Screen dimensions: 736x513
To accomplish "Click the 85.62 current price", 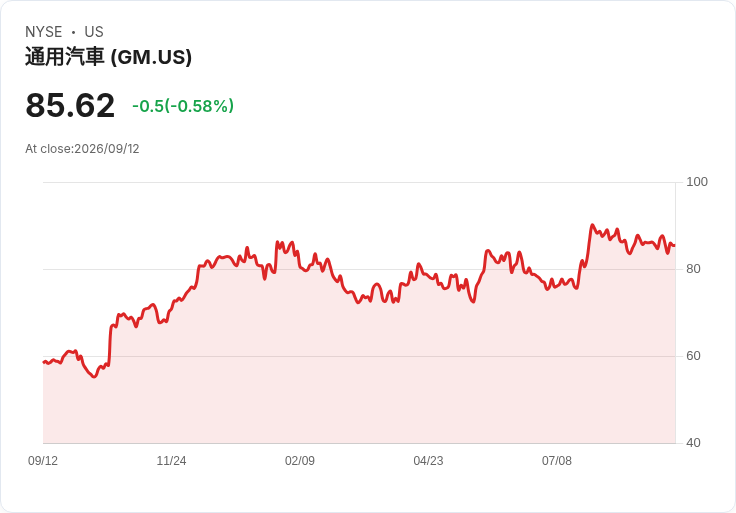I will point(70,105).
